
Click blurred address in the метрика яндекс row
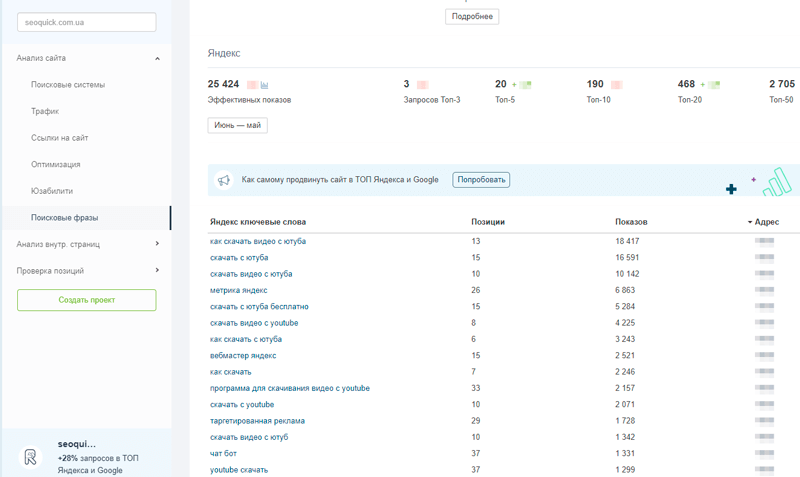[764, 290]
